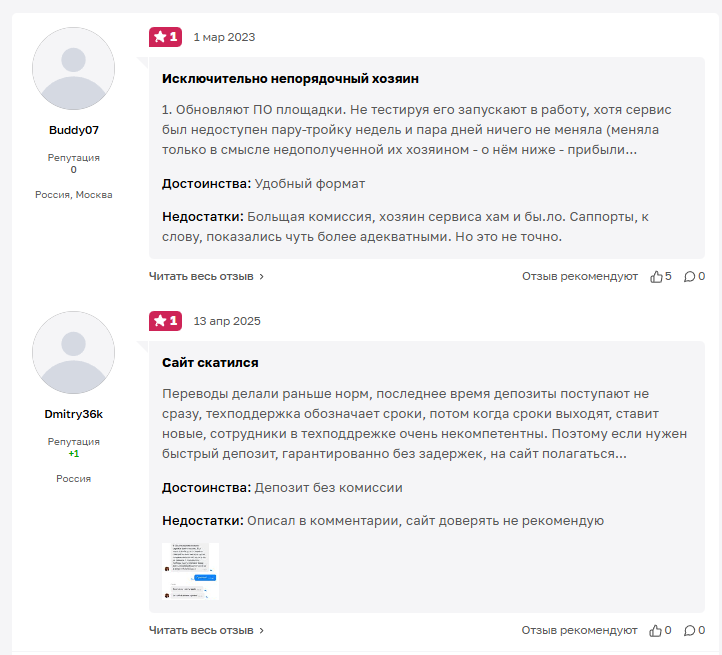
Task: Click the date "13 апр 2025"
Action: pyautogui.click(x=227, y=321)
